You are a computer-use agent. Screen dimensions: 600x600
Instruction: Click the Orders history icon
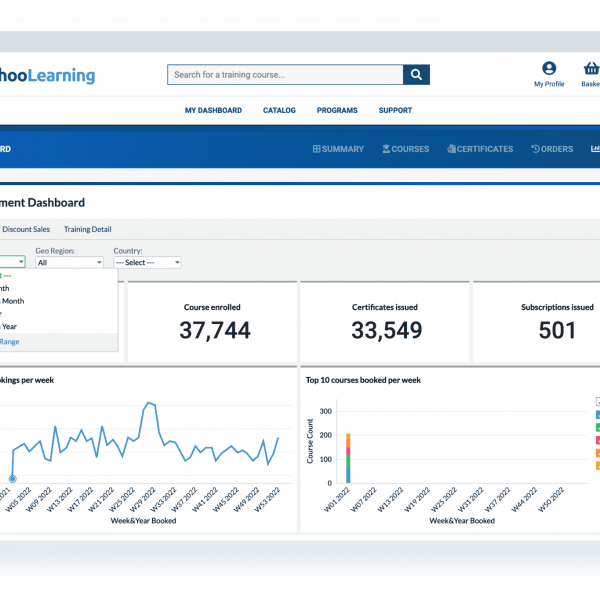535,149
